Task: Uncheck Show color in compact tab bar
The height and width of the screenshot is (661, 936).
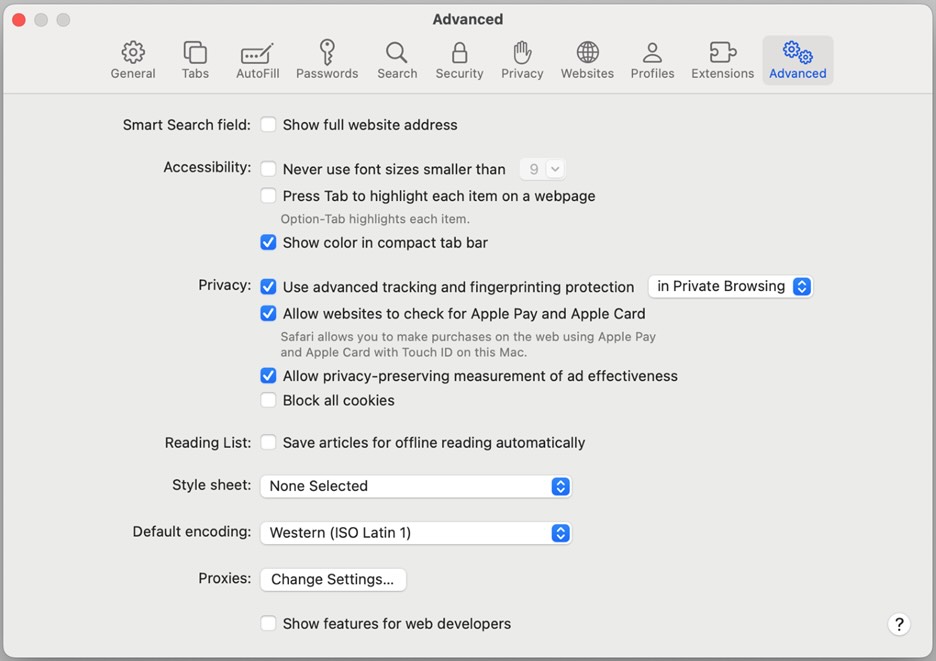Action: click(268, 242)
